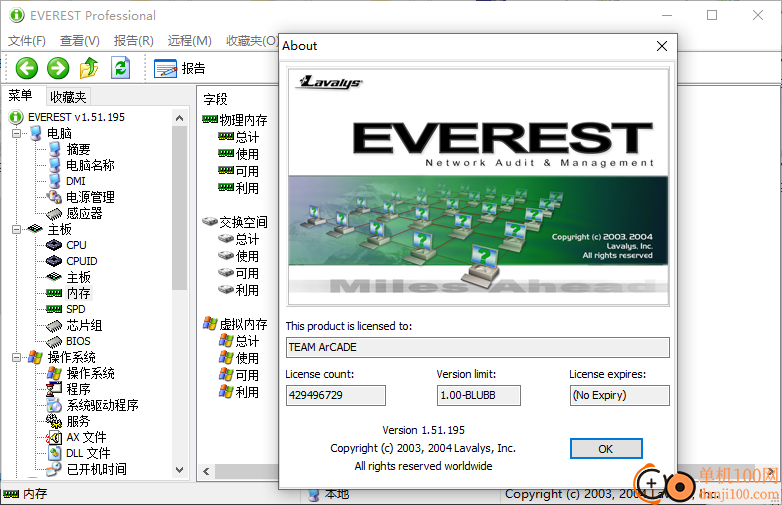This screenshot has width=782, height=505.
Task: Select 可用 under 物理内存
Action: (239, 171)
